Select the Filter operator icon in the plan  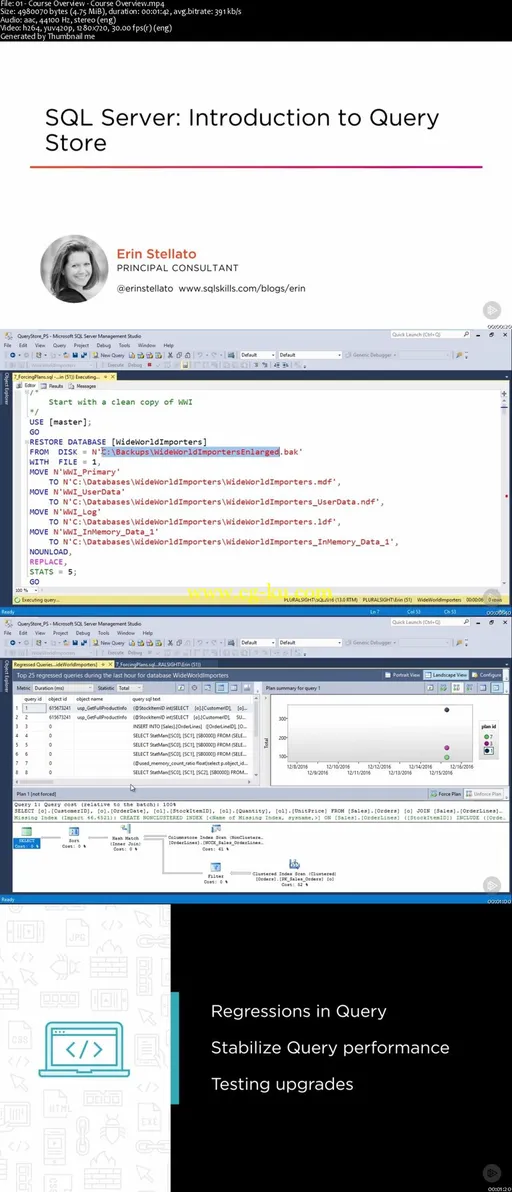coord(215,867)
